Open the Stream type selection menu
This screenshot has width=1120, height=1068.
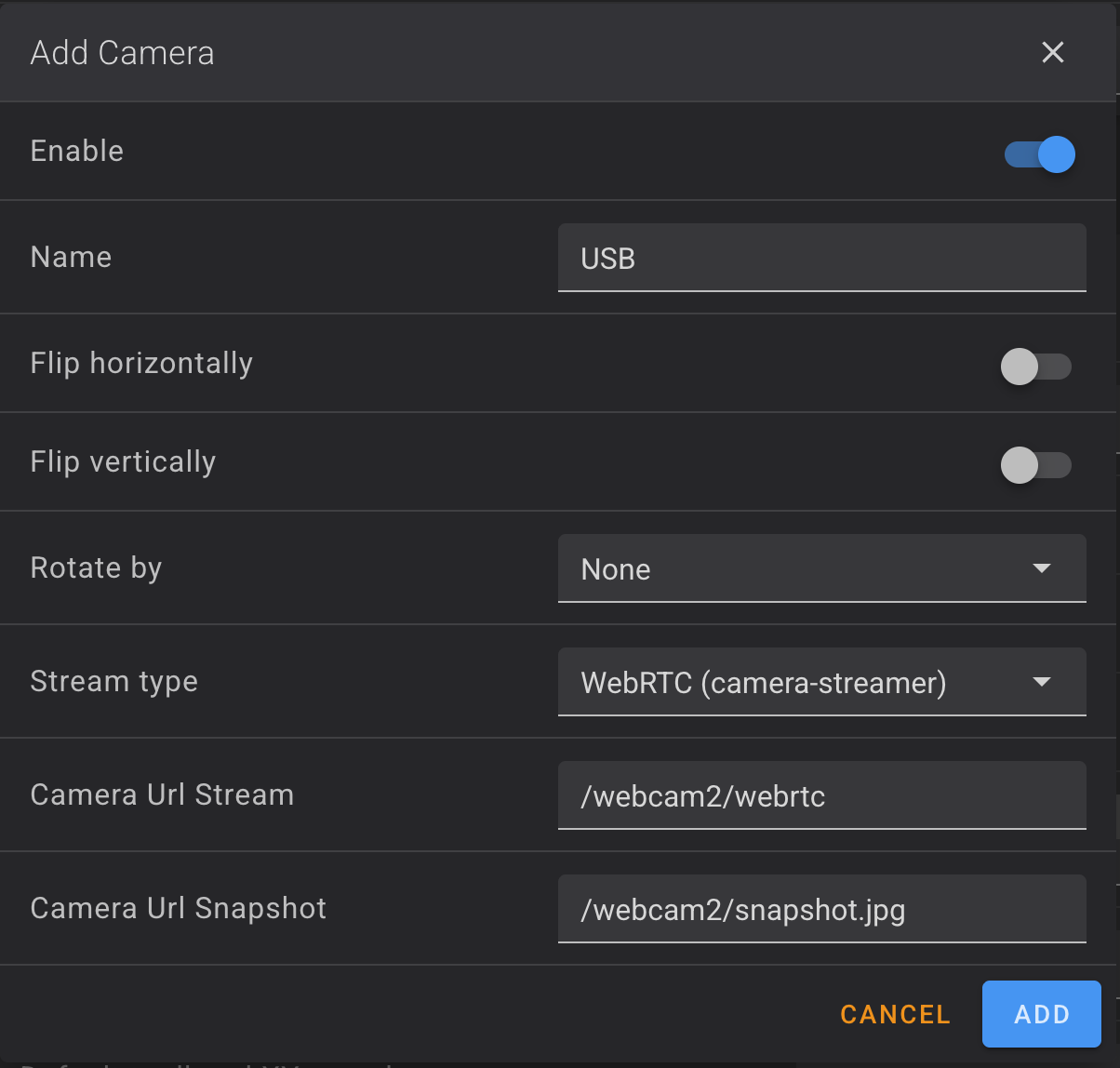[822, 682]
